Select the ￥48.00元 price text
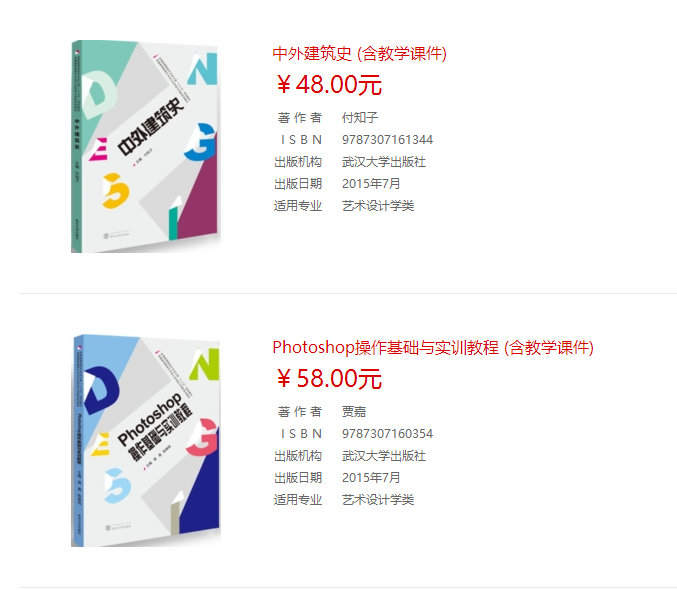This screenshot has height=590, width=677. click(x=329, y=84)
